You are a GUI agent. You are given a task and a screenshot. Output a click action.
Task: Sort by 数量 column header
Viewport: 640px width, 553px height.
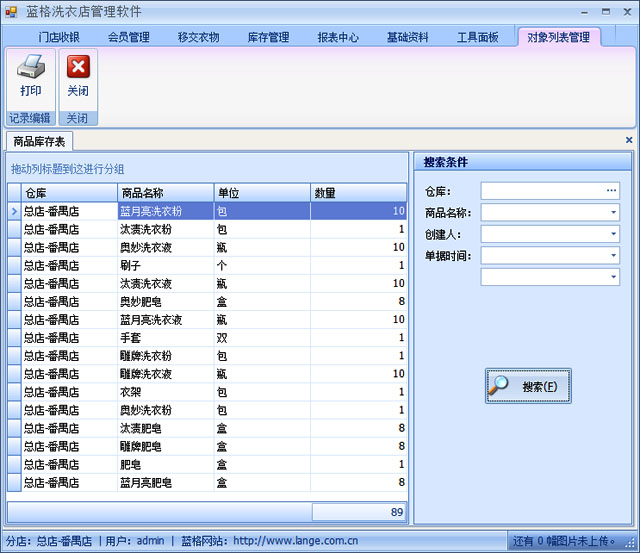click(x=358, y=193)
